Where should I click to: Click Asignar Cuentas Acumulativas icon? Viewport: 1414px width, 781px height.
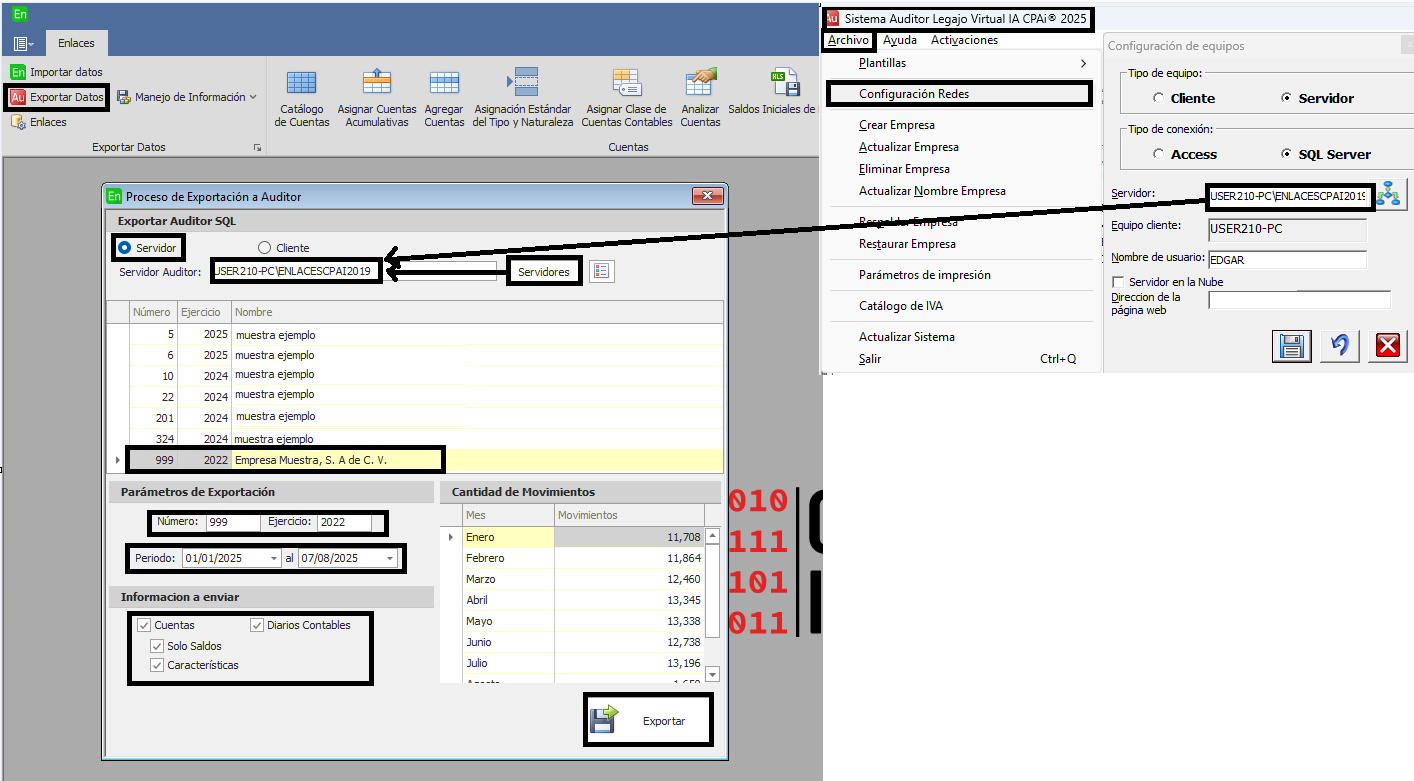click(377, 99)
